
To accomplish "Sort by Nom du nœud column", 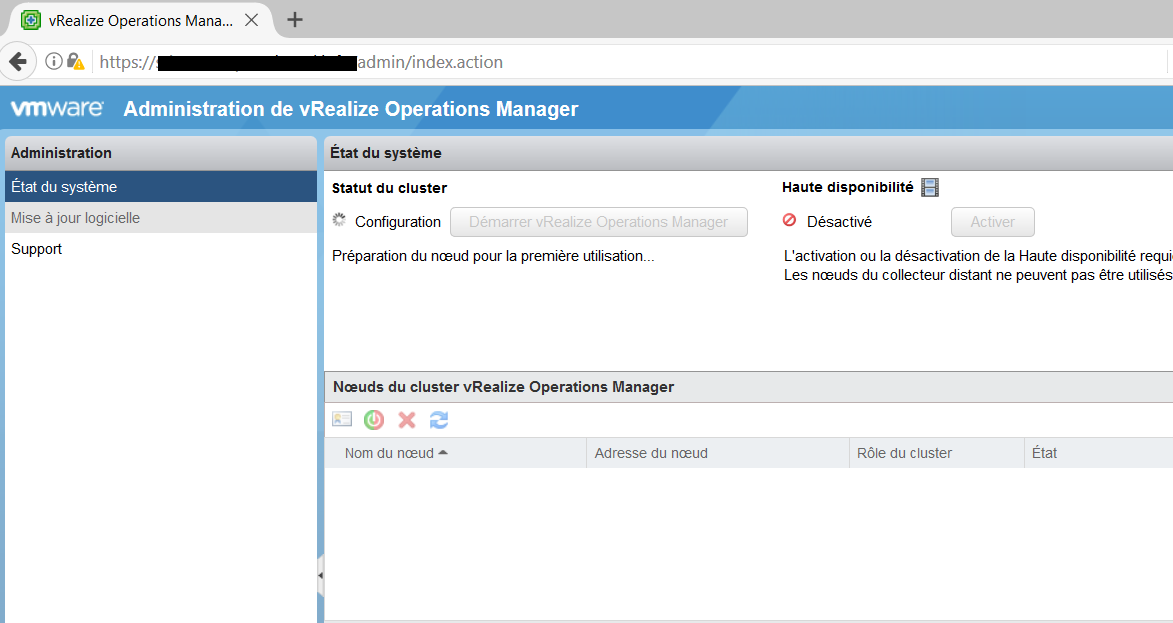I will click(456, 453).
